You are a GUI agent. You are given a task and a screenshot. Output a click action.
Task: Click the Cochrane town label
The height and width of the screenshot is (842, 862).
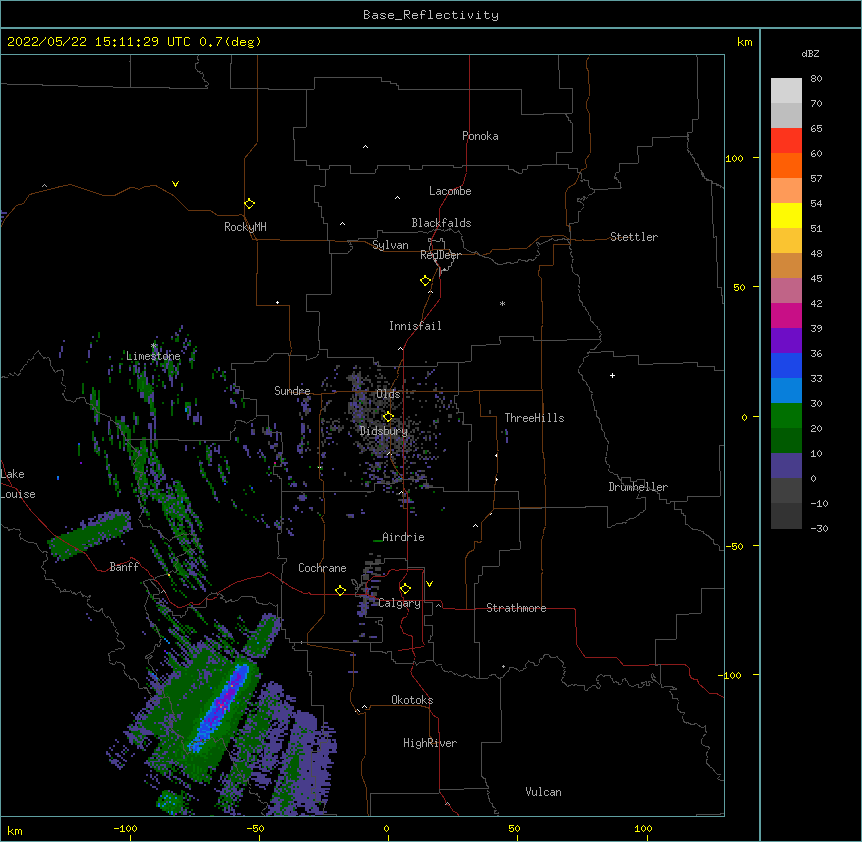(x=322, y=568)
